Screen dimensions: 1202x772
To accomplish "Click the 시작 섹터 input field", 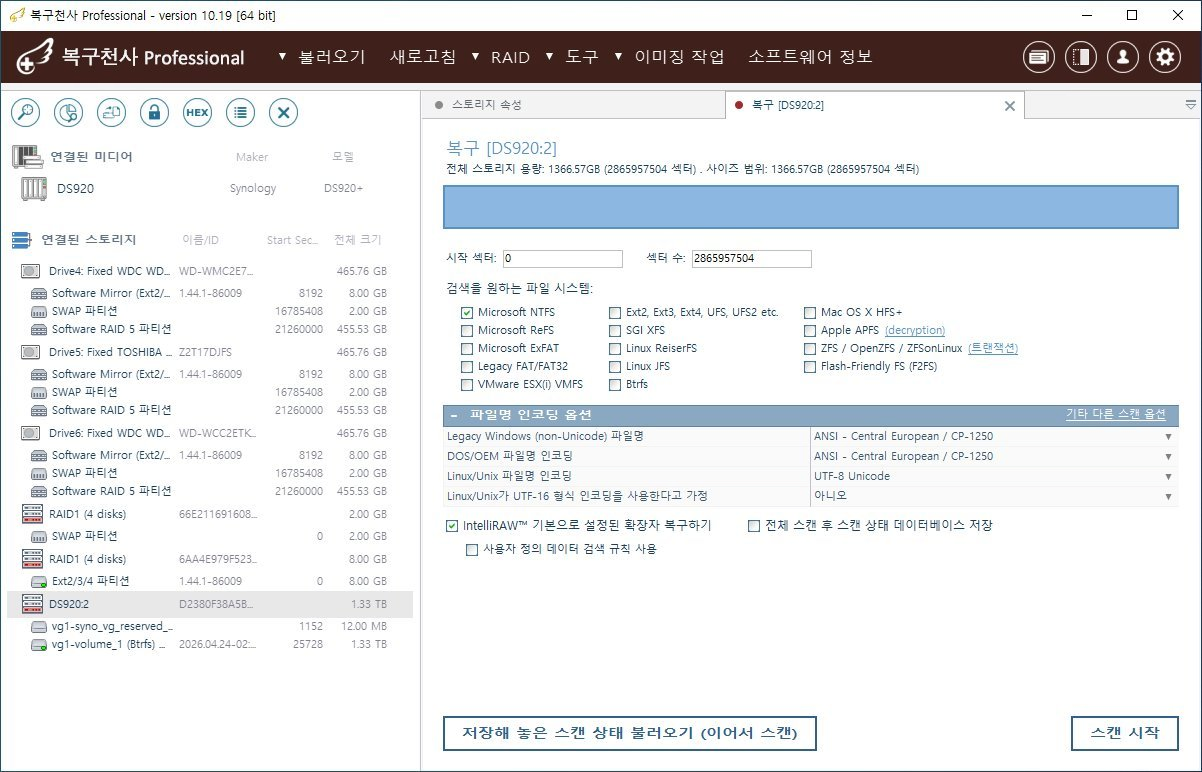I will click(x=562, y=259).
